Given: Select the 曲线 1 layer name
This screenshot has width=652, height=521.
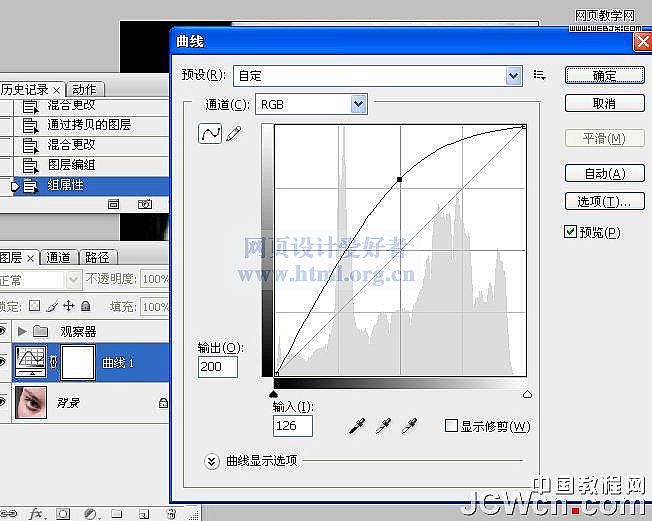Looking at the screenshot, I should [x=118, y=363].
